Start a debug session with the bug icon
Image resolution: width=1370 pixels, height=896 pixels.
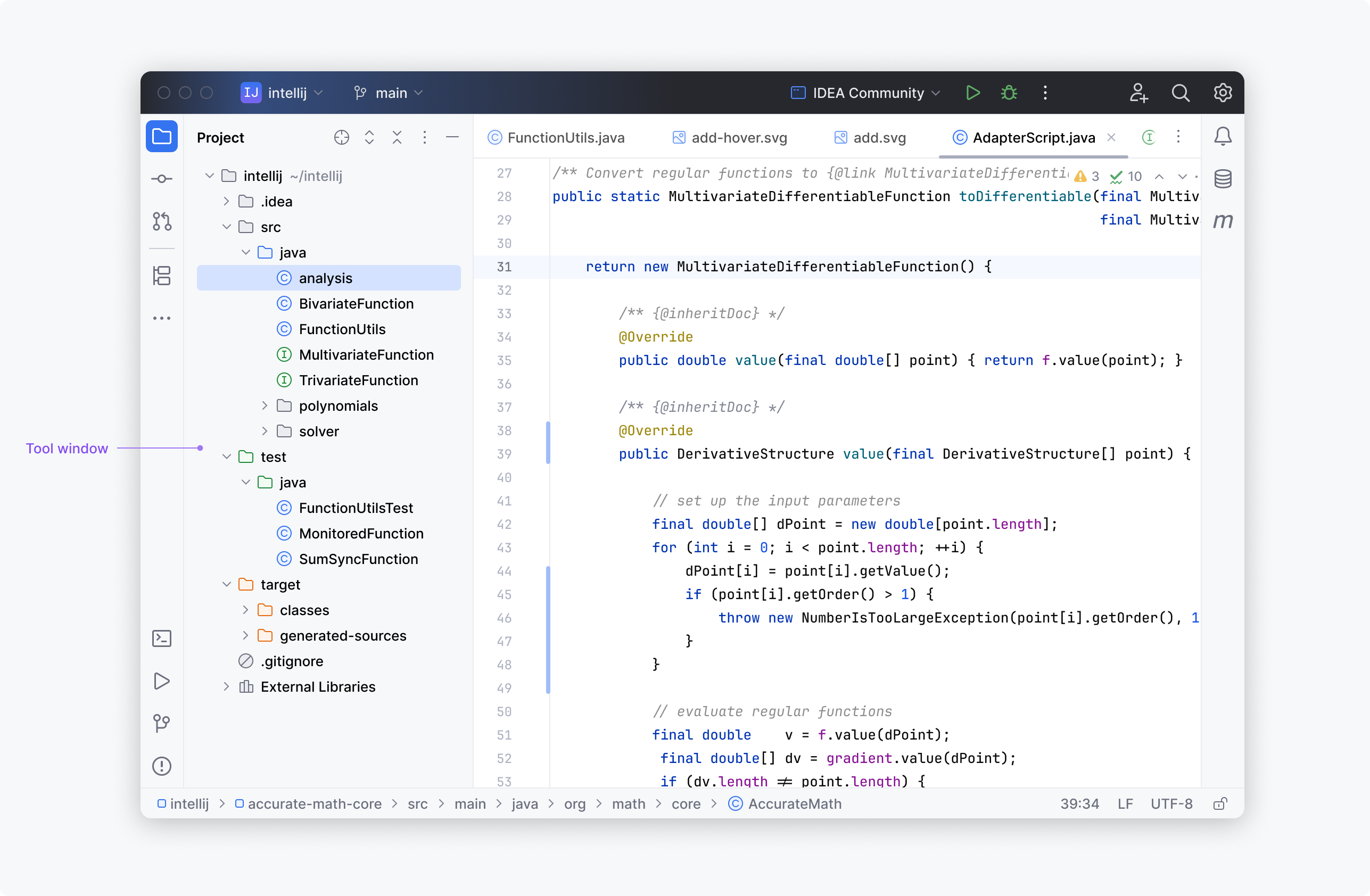[x=1009, y=93]
